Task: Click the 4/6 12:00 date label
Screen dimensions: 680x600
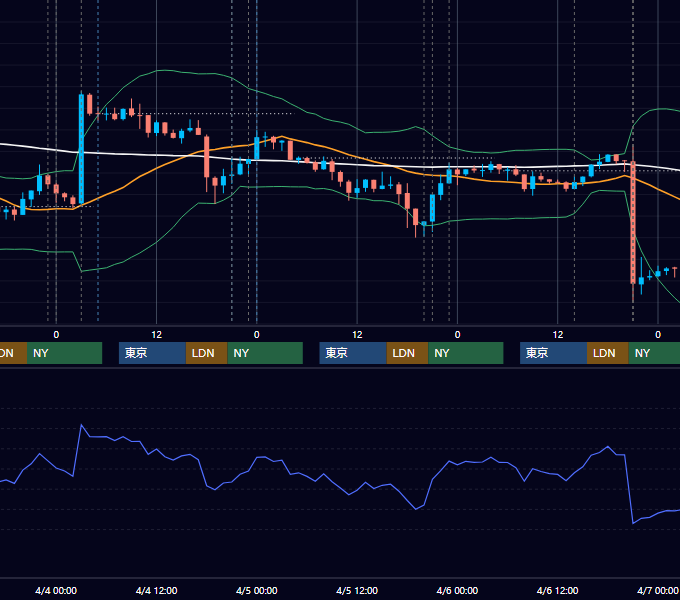Action: [x=558, y=590]
